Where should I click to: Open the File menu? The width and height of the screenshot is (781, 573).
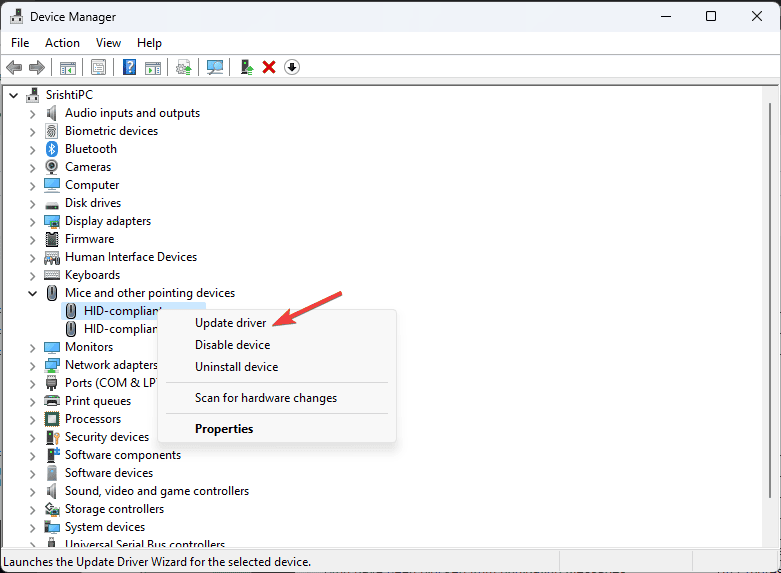[x=20, y=43]
